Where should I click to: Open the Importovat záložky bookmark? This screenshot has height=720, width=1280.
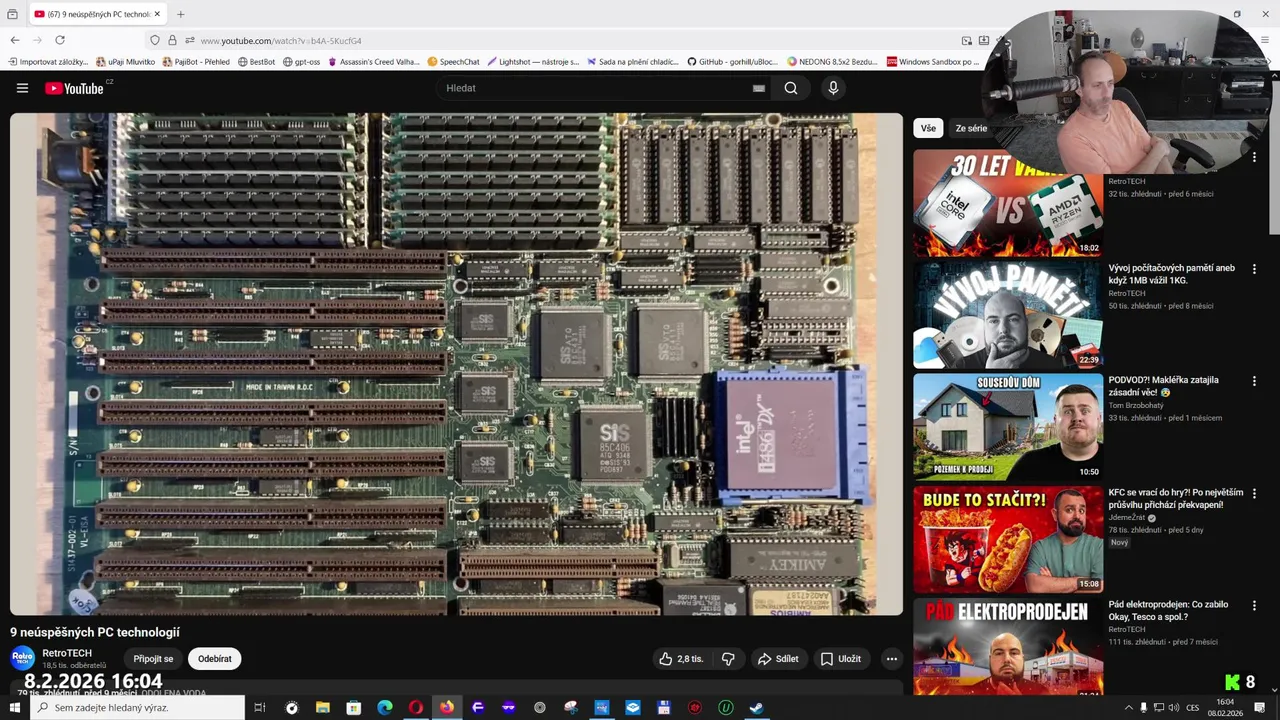click(x=49, y=62)
